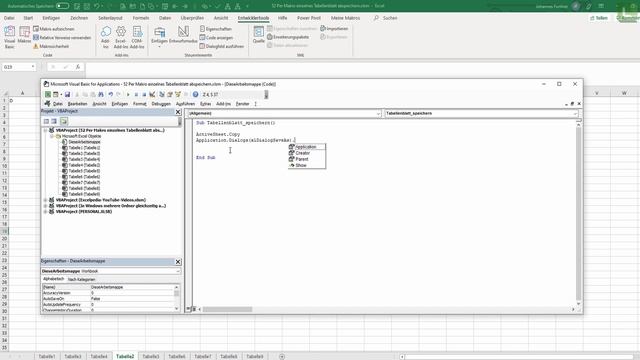Add a new sheet with plus icon

coord(282,356)
